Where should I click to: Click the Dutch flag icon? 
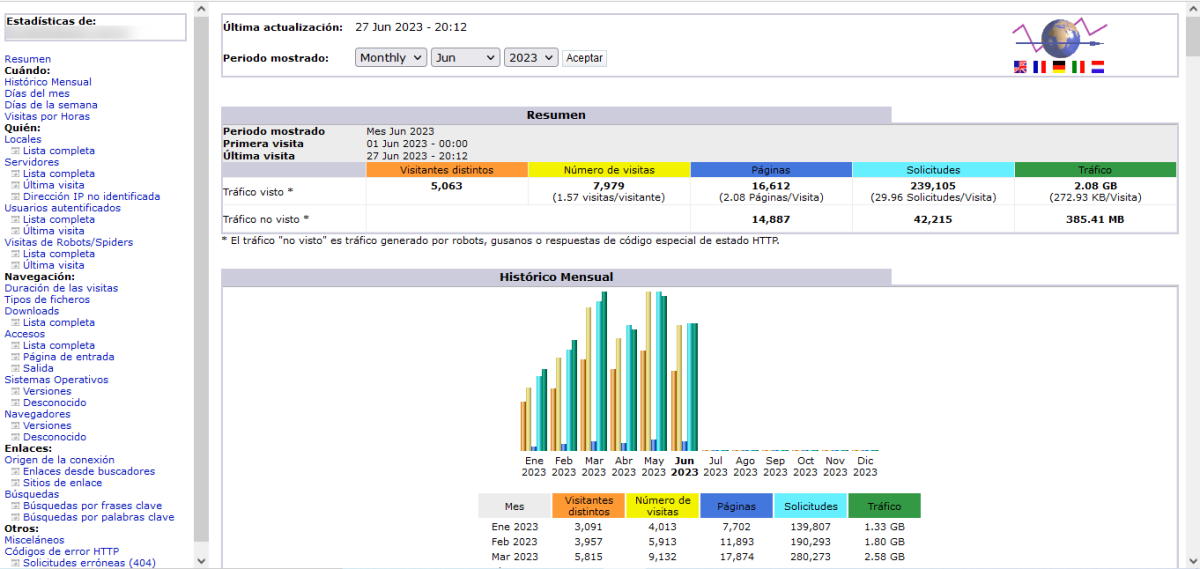tap(1097, 67)
